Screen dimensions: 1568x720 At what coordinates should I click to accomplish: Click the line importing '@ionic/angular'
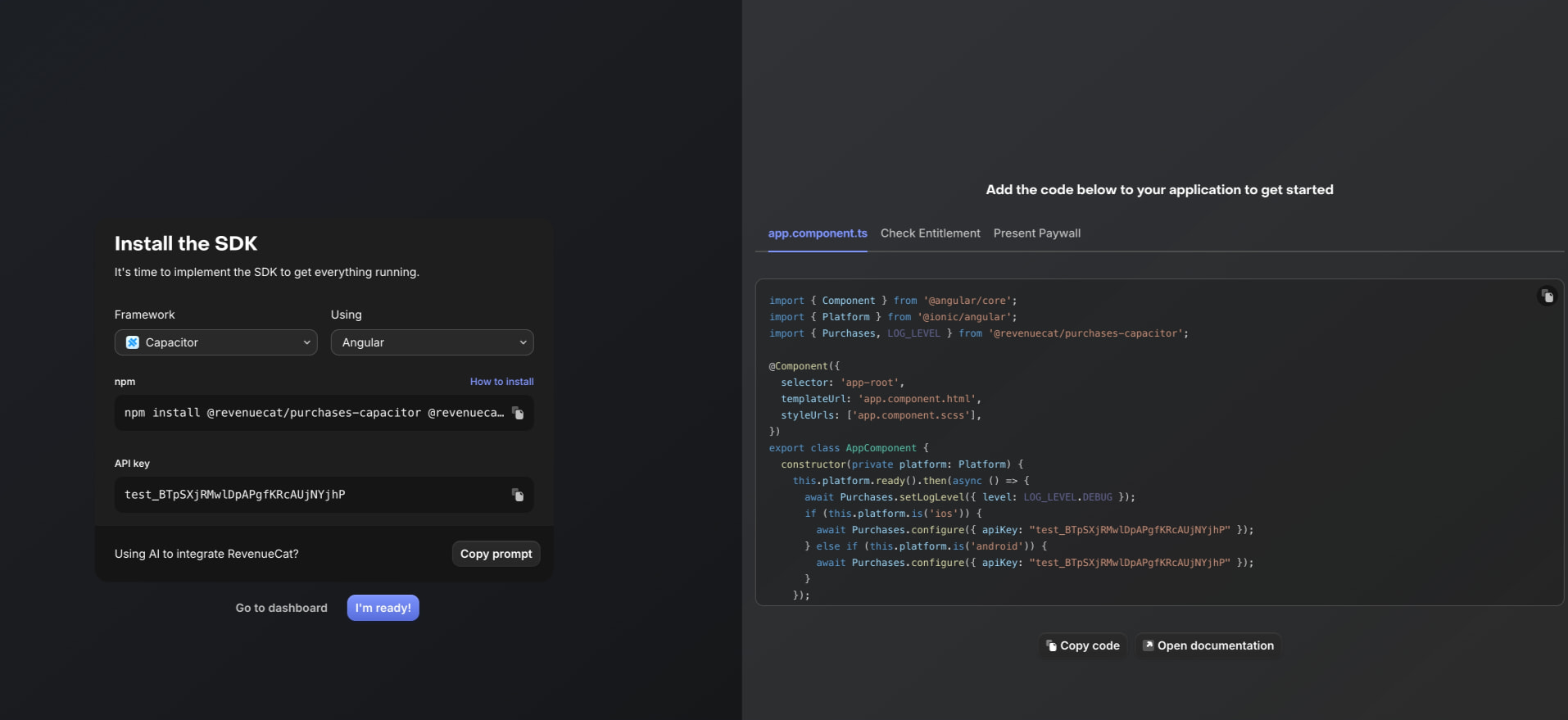[893, 317]
